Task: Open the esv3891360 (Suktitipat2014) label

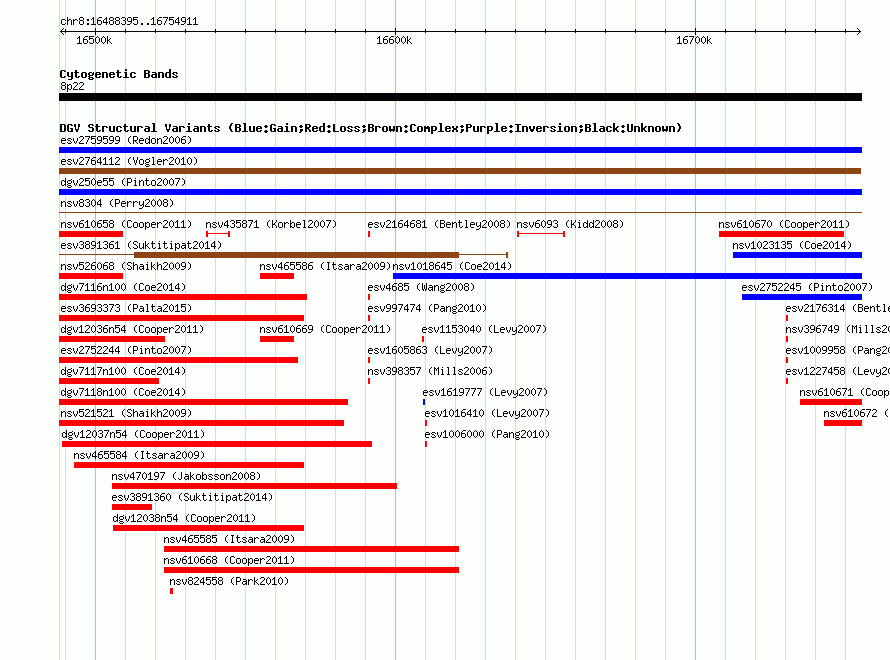Action: click(192, 497)
